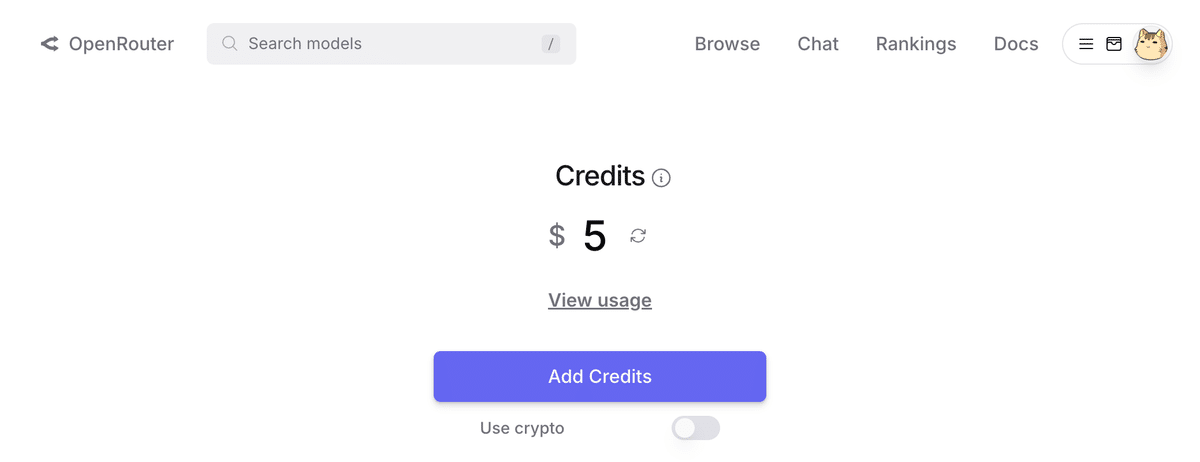Open the Browse page
Screen dimensions: 1200x462
tap(727, 44)
